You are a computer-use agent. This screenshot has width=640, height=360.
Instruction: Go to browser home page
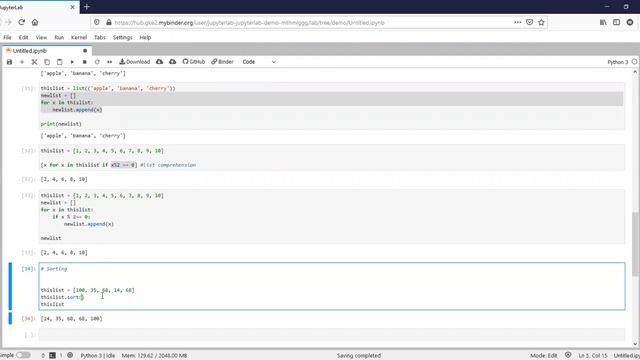35,22
